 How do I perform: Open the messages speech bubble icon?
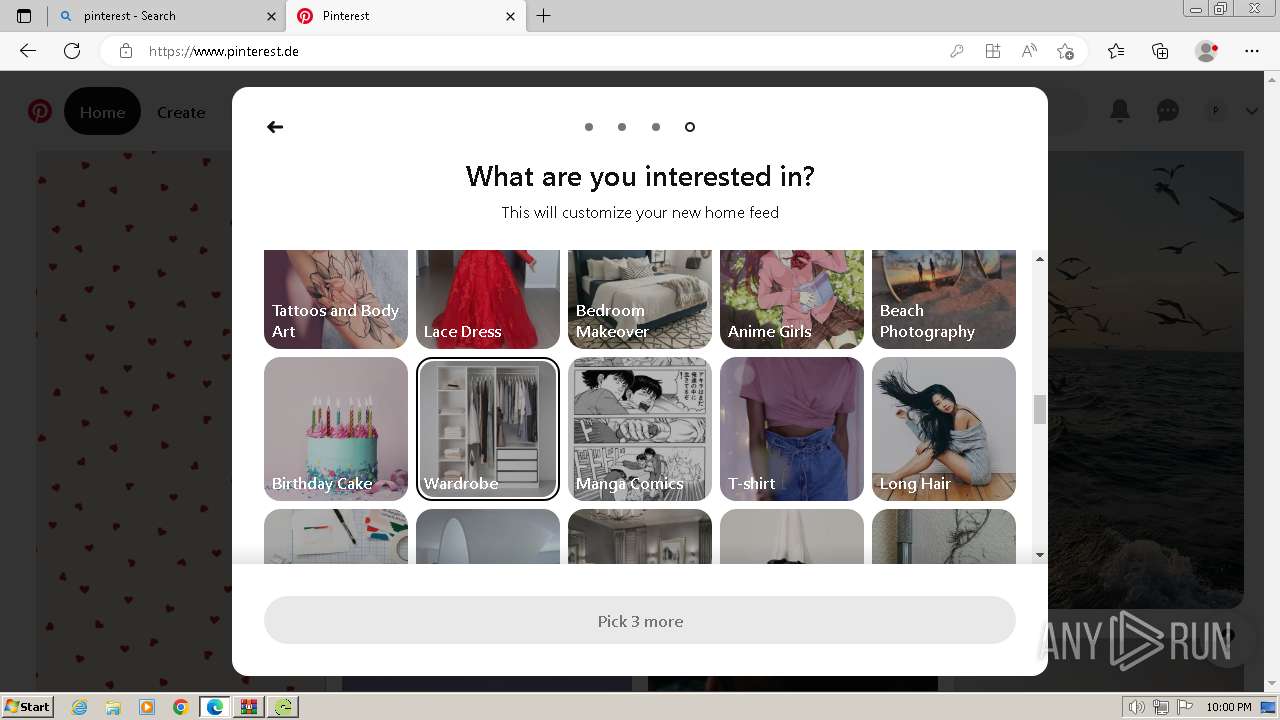1168,111
